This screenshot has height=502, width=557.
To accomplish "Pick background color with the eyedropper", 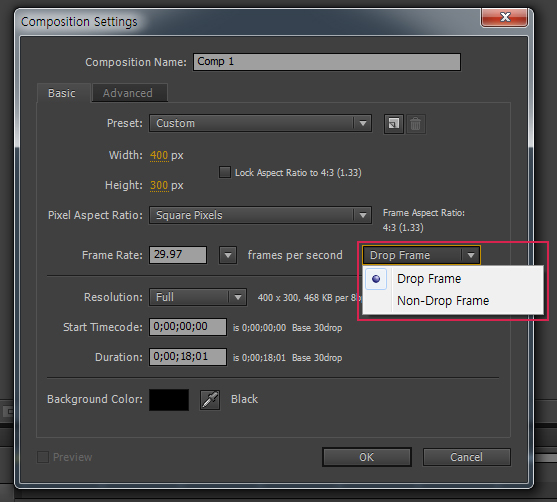I will coord(210,400).
